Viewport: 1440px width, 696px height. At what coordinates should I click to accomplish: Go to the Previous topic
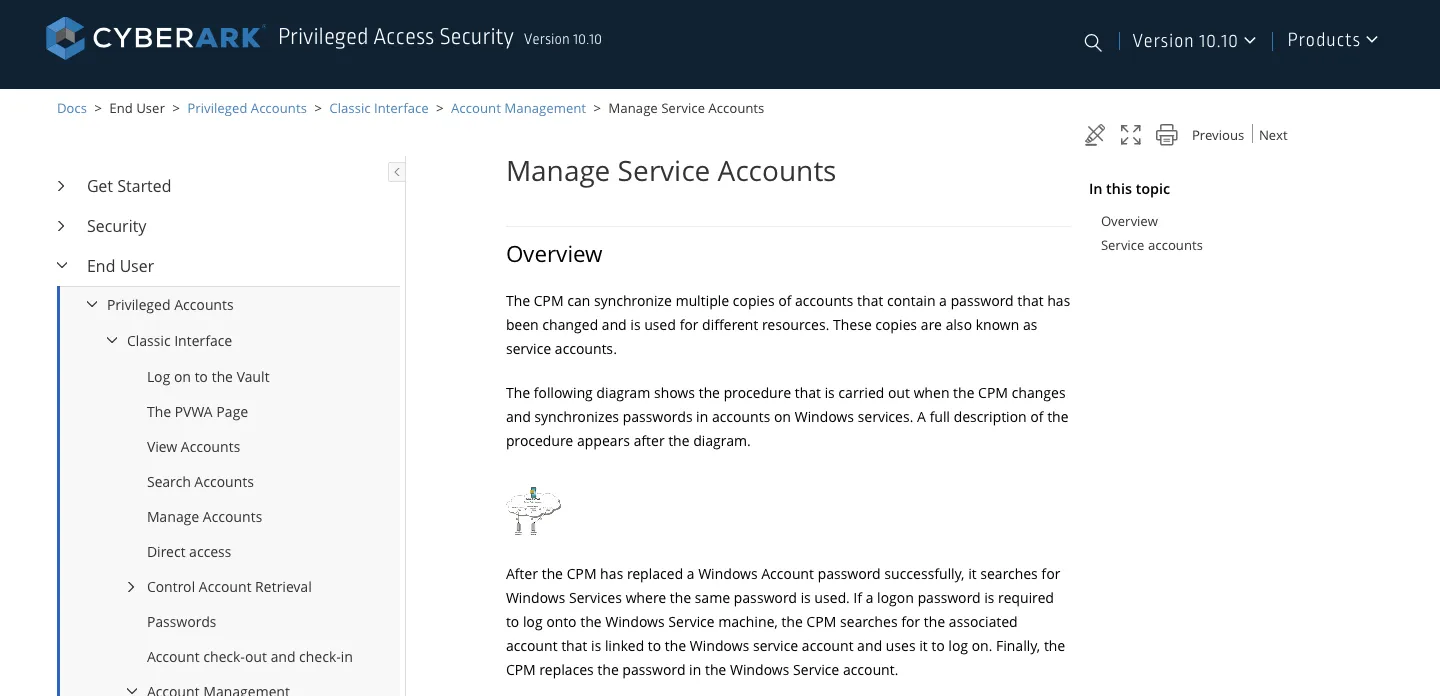[x=1218, y=135]
